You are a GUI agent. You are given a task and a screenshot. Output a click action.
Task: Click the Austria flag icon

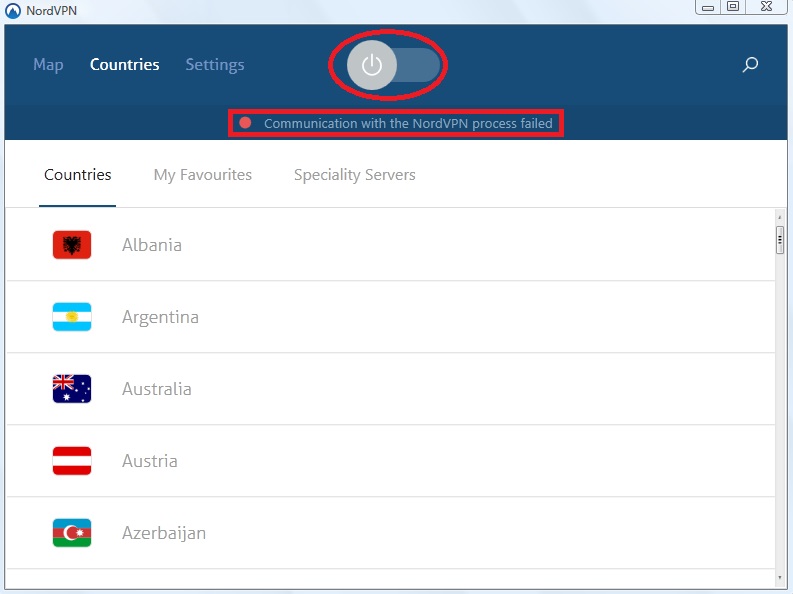pos(72,461)
